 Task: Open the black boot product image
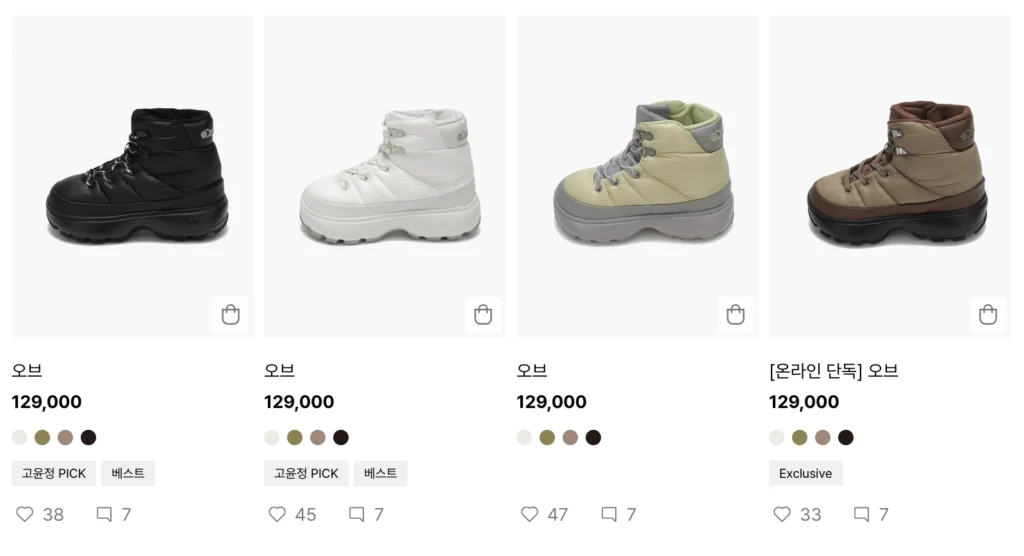132,175
